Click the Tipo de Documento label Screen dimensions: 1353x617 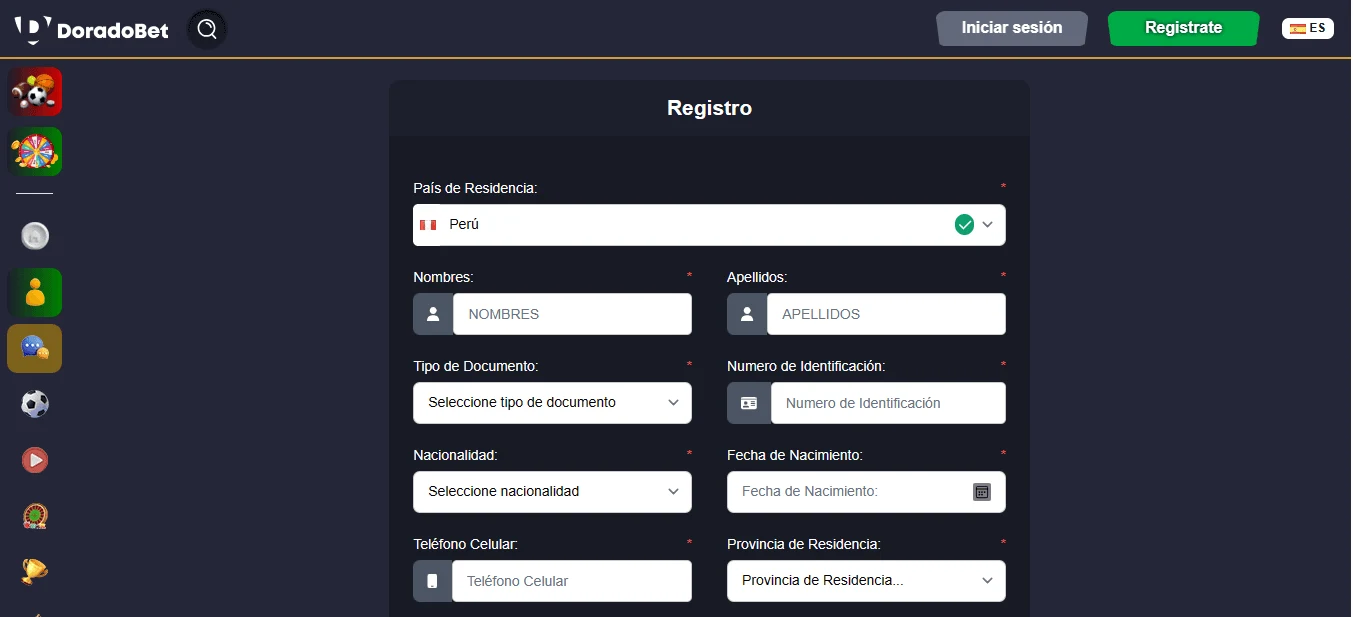pyautogui.click(x=475, y=366)
